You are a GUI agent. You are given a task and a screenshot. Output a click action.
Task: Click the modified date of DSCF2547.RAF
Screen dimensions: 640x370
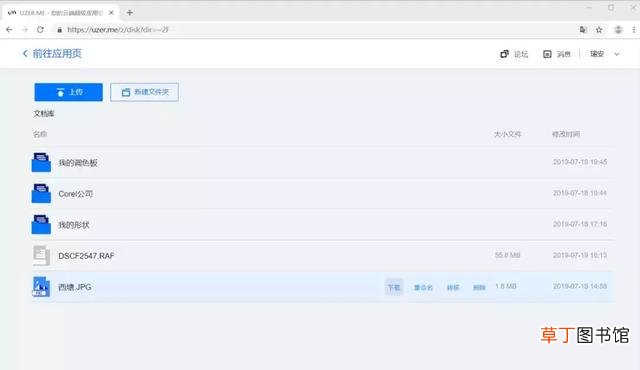tap(580, 255)
